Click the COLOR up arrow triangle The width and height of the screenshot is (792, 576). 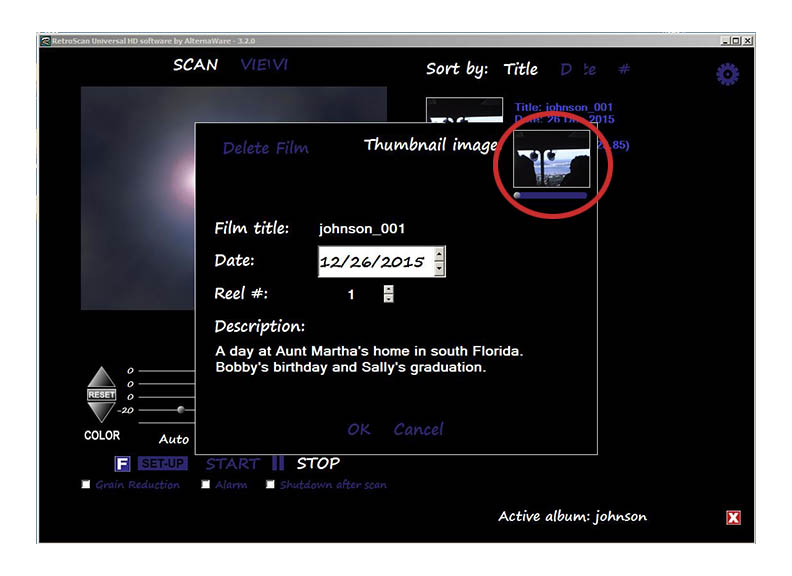coord(101,378)
